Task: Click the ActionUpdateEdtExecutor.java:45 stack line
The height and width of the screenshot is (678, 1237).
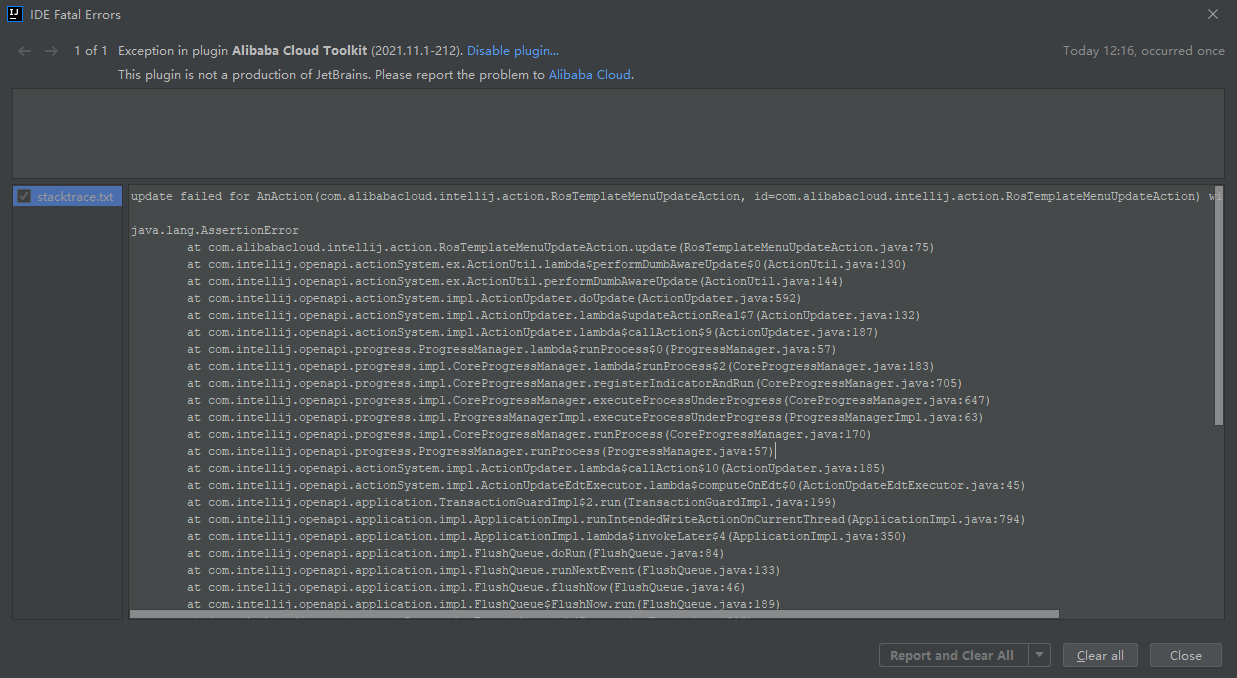Action: click(606, 485)
